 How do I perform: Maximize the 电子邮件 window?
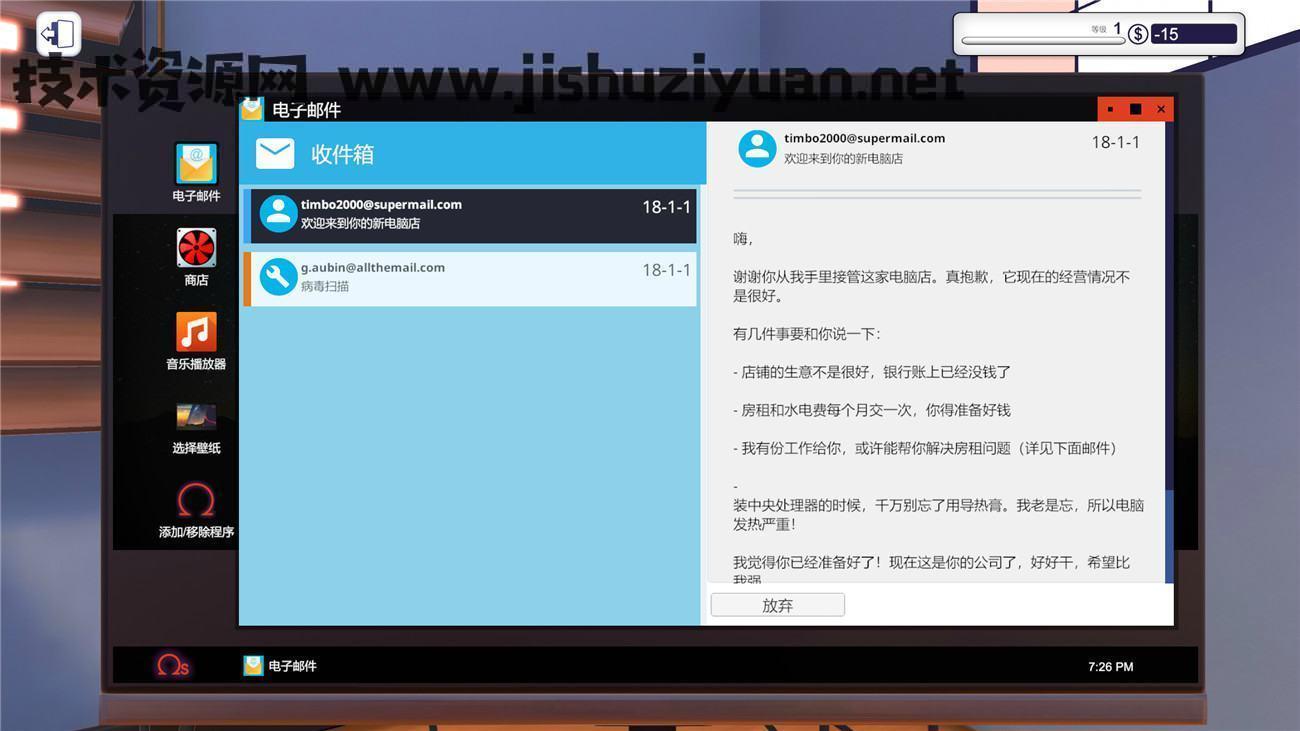tap(1135, 109)
